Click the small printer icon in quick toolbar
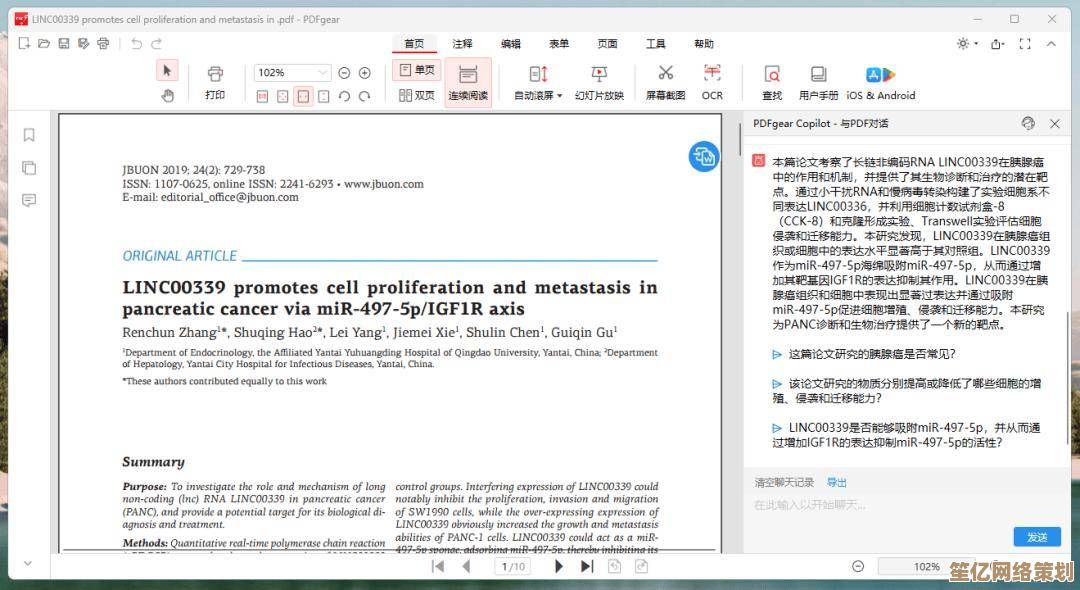1080x590 pixels. click(x=103, y=43)
